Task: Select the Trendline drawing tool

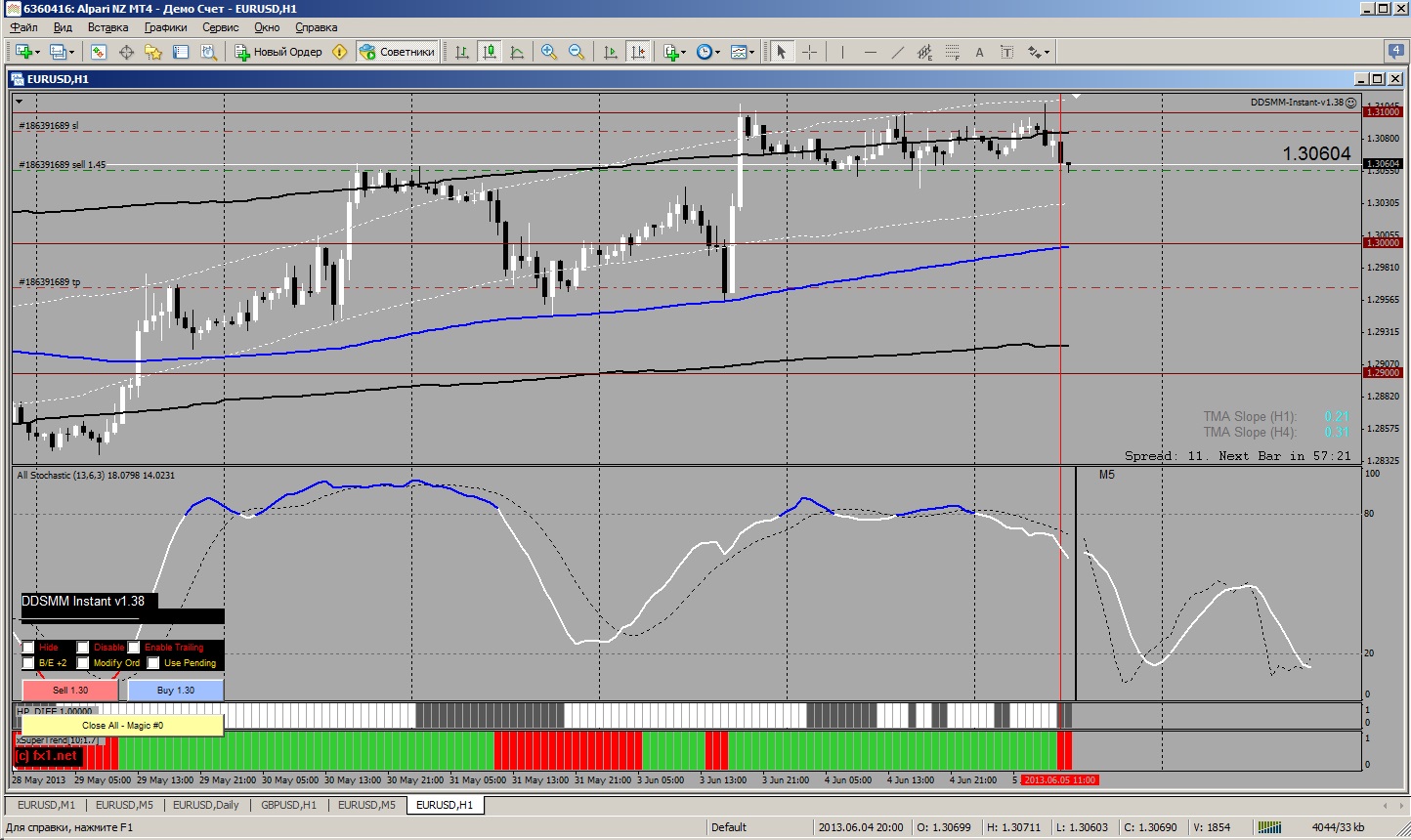Action: tap(897, 52)
